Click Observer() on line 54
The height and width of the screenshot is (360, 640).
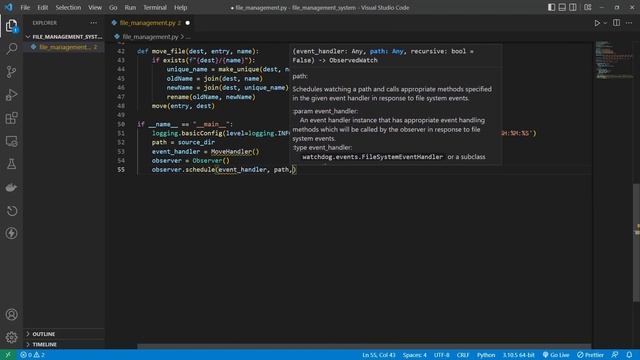[x=211, y=160]
